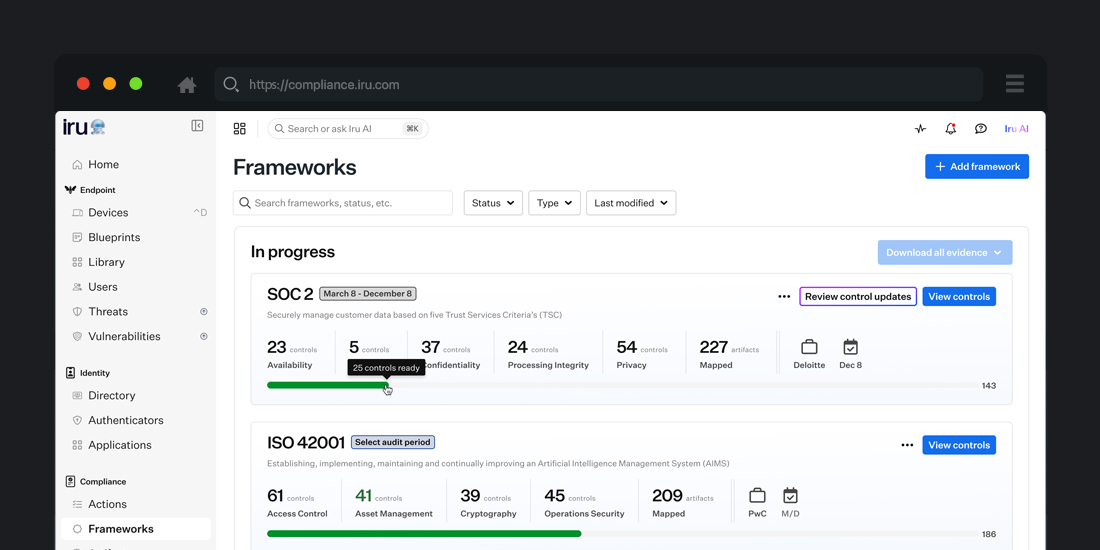Click the Identity section header
Image resolution: width=1100 pixels, height=550 pixels.
tap(88, 373)
